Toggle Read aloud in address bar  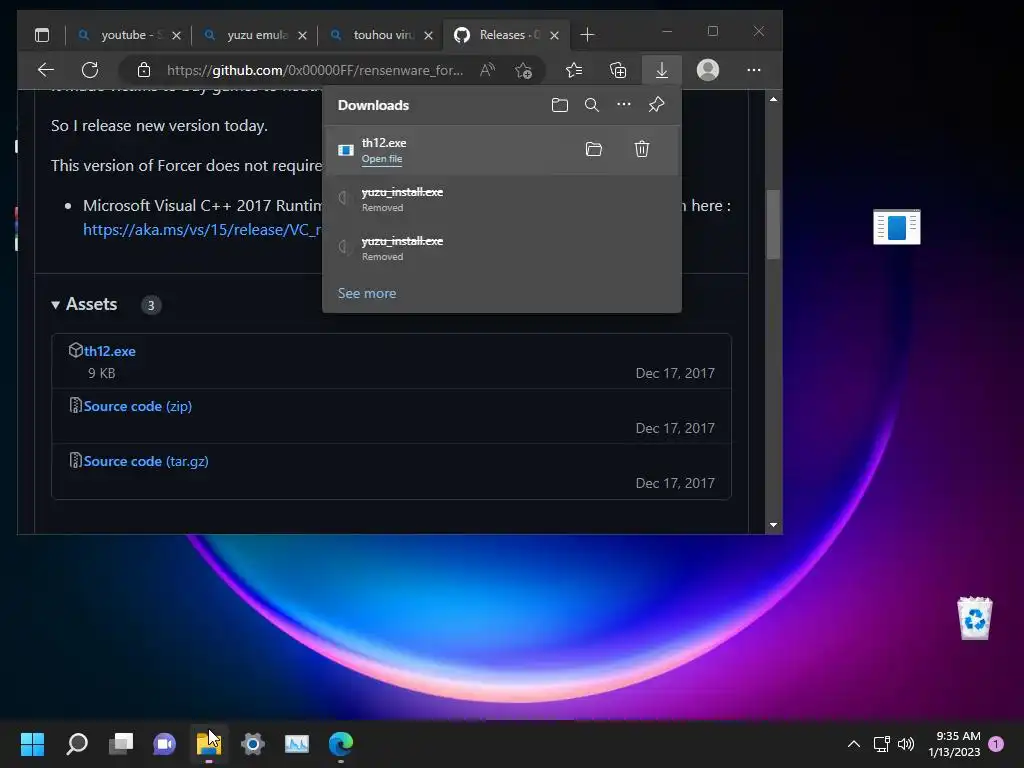pos(487,70)
